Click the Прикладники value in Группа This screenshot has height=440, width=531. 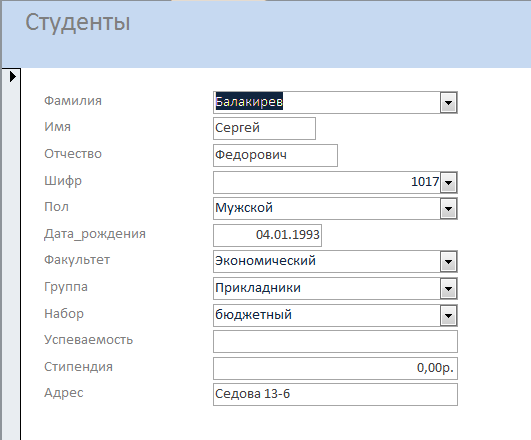click(258, 288)
